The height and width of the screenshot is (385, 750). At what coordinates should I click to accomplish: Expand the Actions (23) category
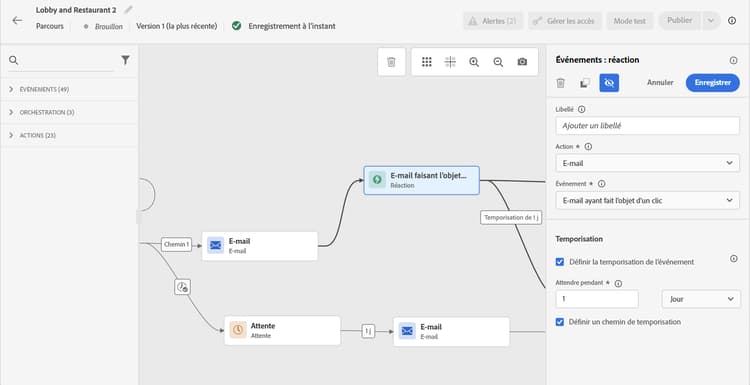(69, 135)
